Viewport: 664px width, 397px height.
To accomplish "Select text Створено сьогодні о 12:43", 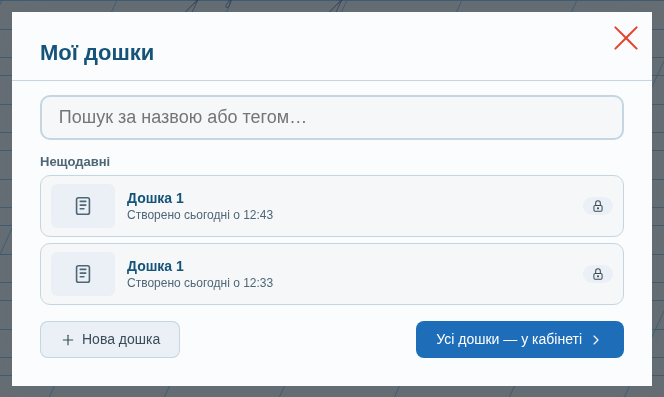I will 200,215.
